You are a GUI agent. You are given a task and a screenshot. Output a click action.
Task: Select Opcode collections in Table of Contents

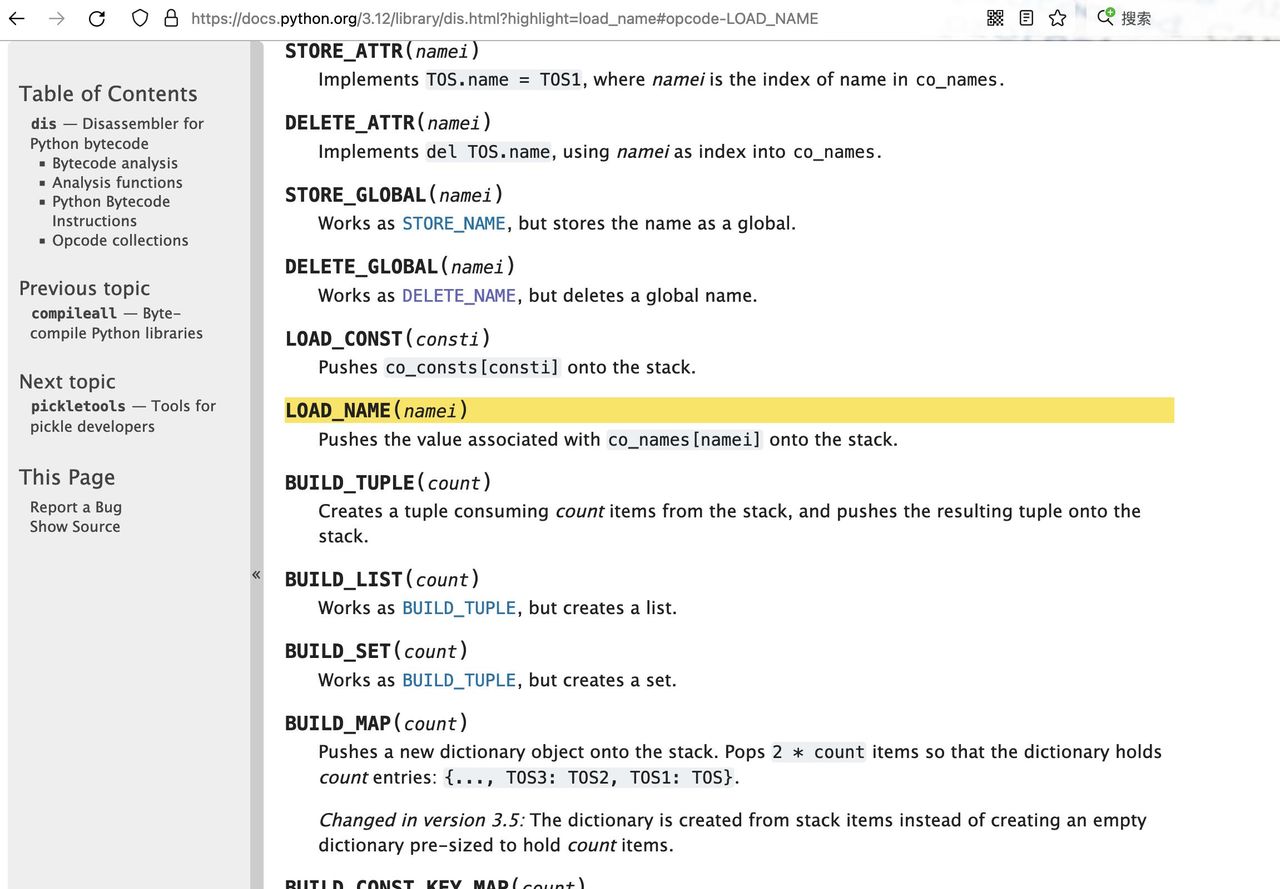coord(120,240)
